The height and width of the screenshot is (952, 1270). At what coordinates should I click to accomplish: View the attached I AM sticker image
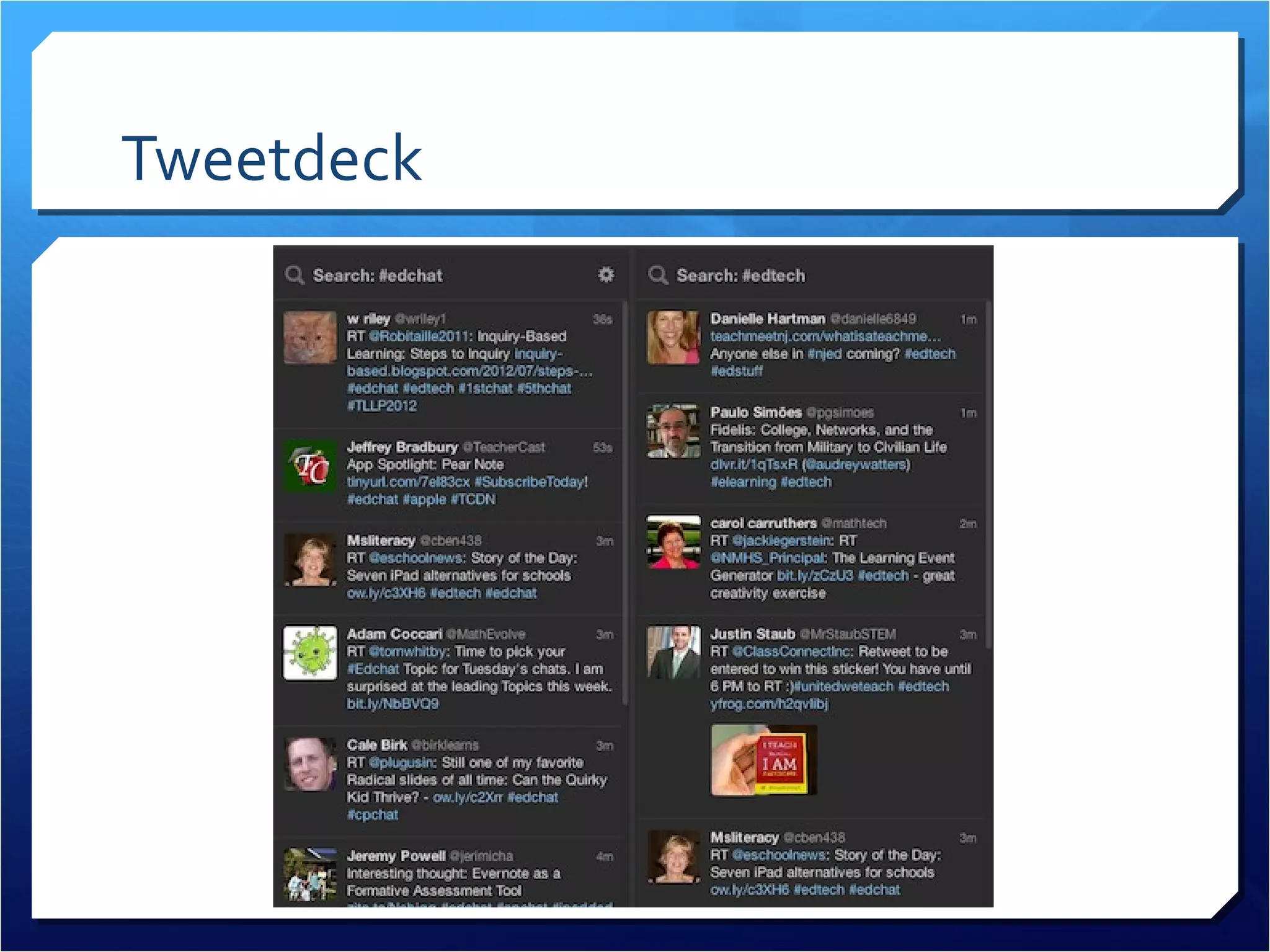[x=763, y=760]
